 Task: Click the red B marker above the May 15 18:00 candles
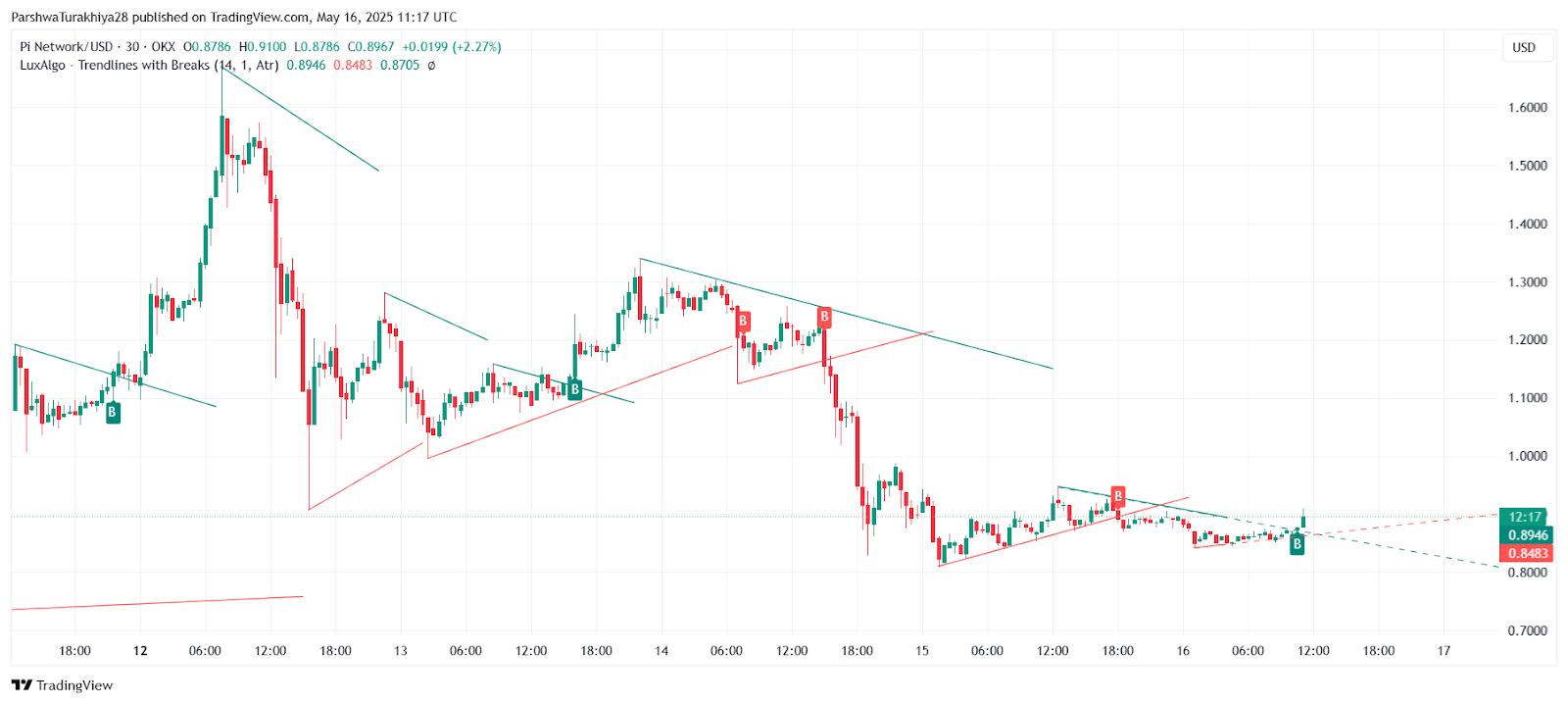pos(1118,496)
